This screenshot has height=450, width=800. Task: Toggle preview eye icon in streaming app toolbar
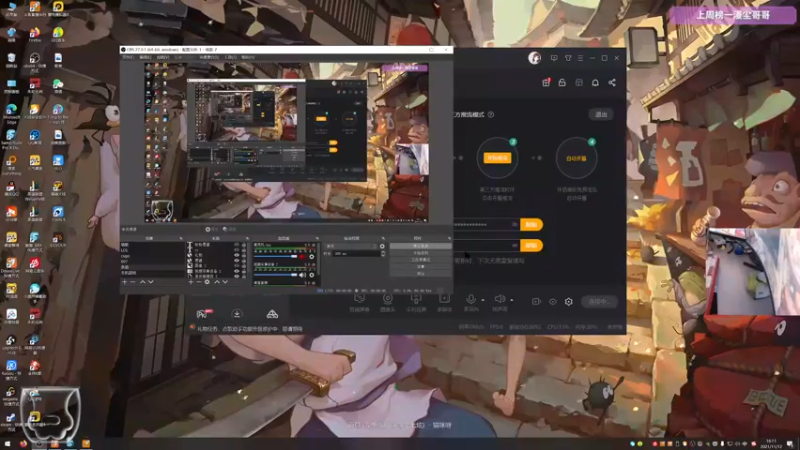coord(553,302)
